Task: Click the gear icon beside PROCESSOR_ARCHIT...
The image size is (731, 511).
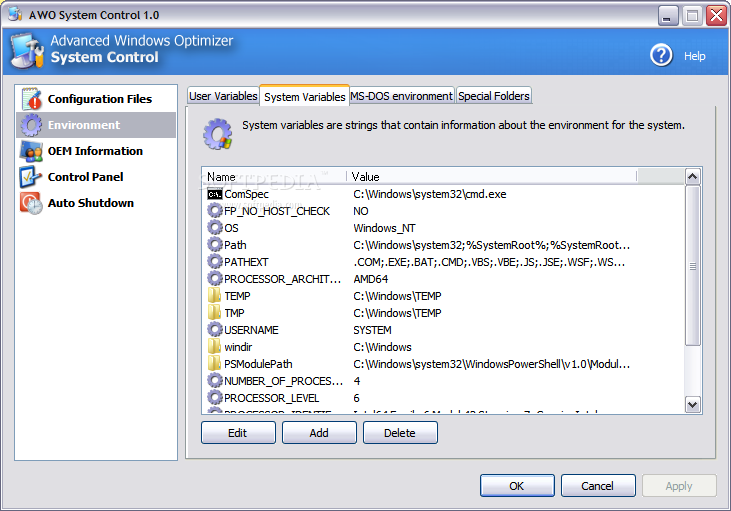Action: point(214,279)
